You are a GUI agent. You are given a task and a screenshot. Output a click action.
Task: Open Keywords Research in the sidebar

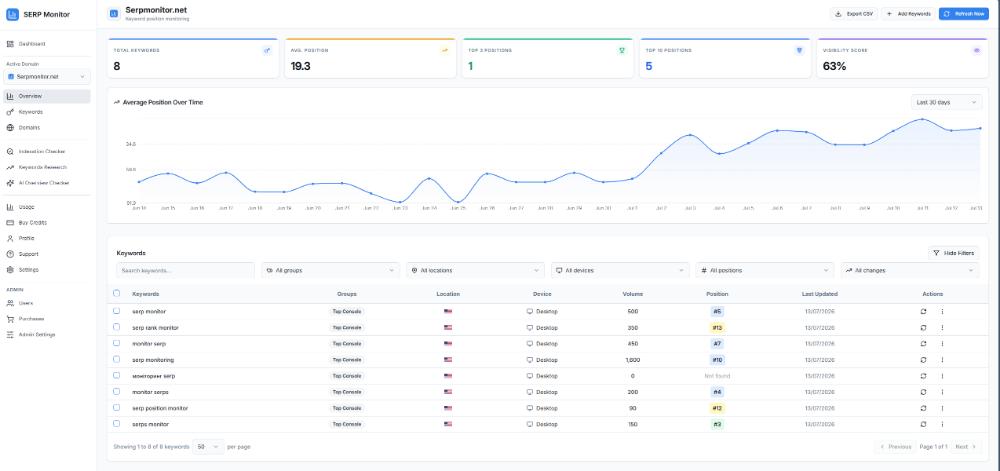47,167
